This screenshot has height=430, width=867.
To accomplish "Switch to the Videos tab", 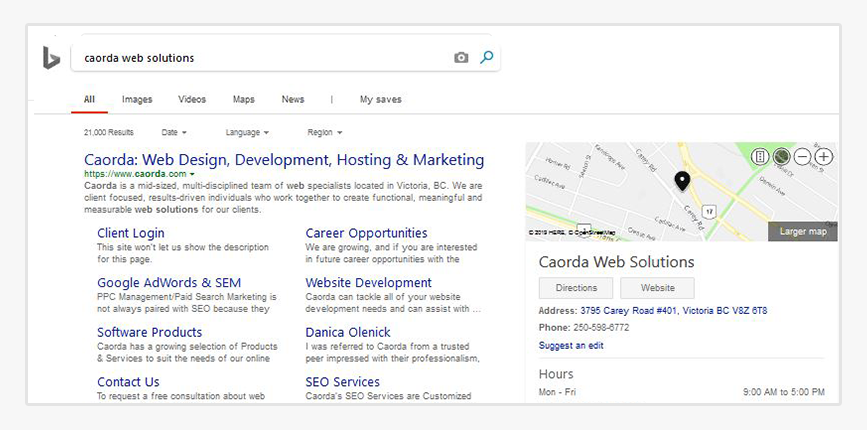I will tap(192, 99).
